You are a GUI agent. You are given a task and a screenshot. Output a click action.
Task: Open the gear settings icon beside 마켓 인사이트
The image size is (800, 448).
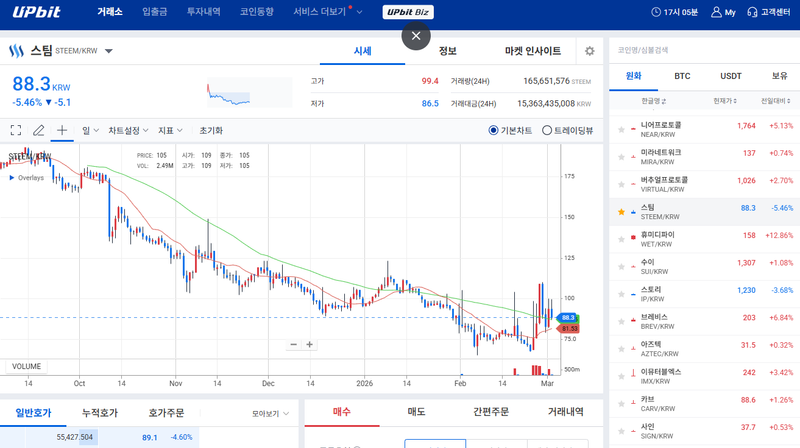point(589,51)
